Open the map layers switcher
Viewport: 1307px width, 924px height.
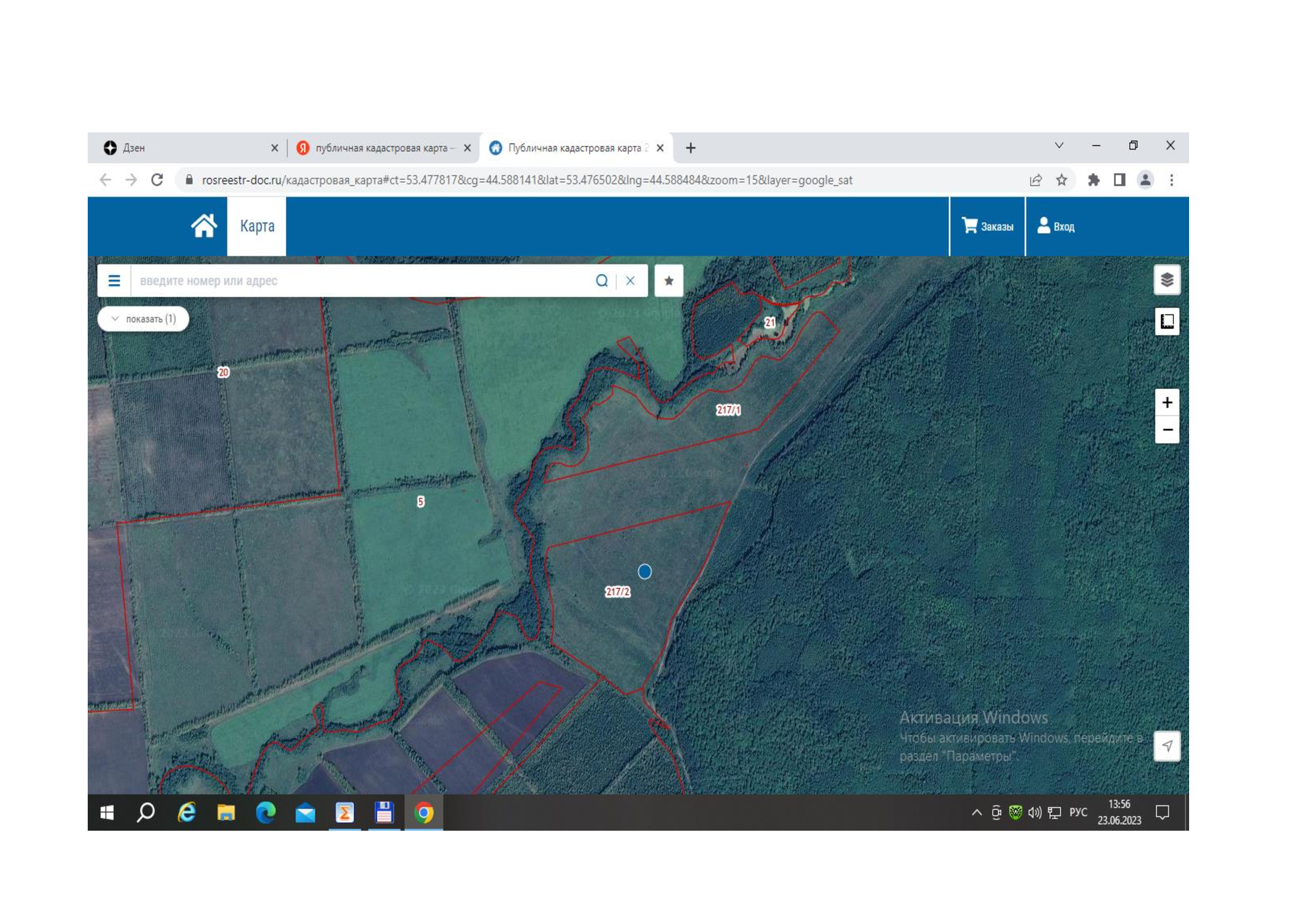pos(1167,280)
